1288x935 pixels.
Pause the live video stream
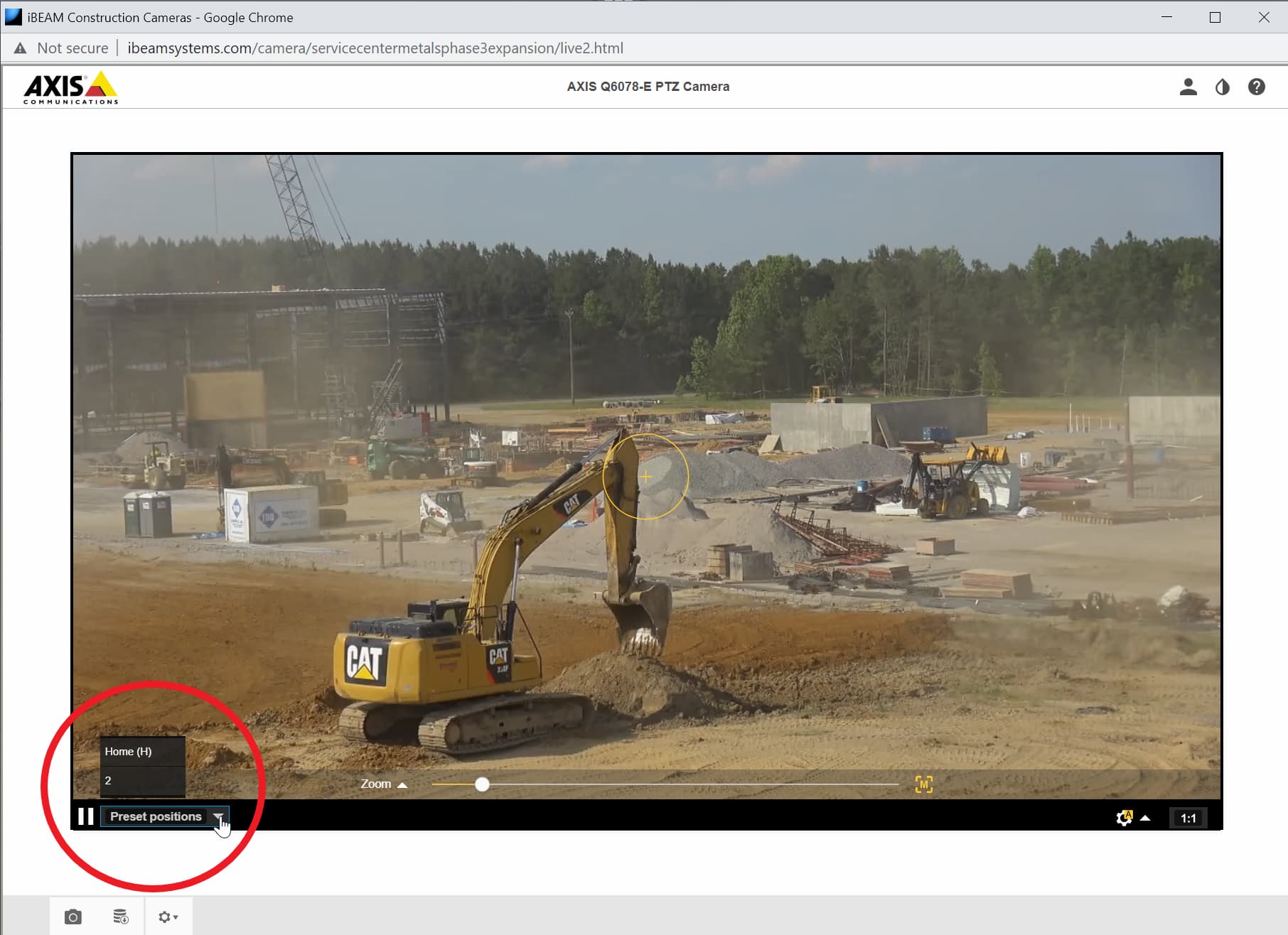85,816
